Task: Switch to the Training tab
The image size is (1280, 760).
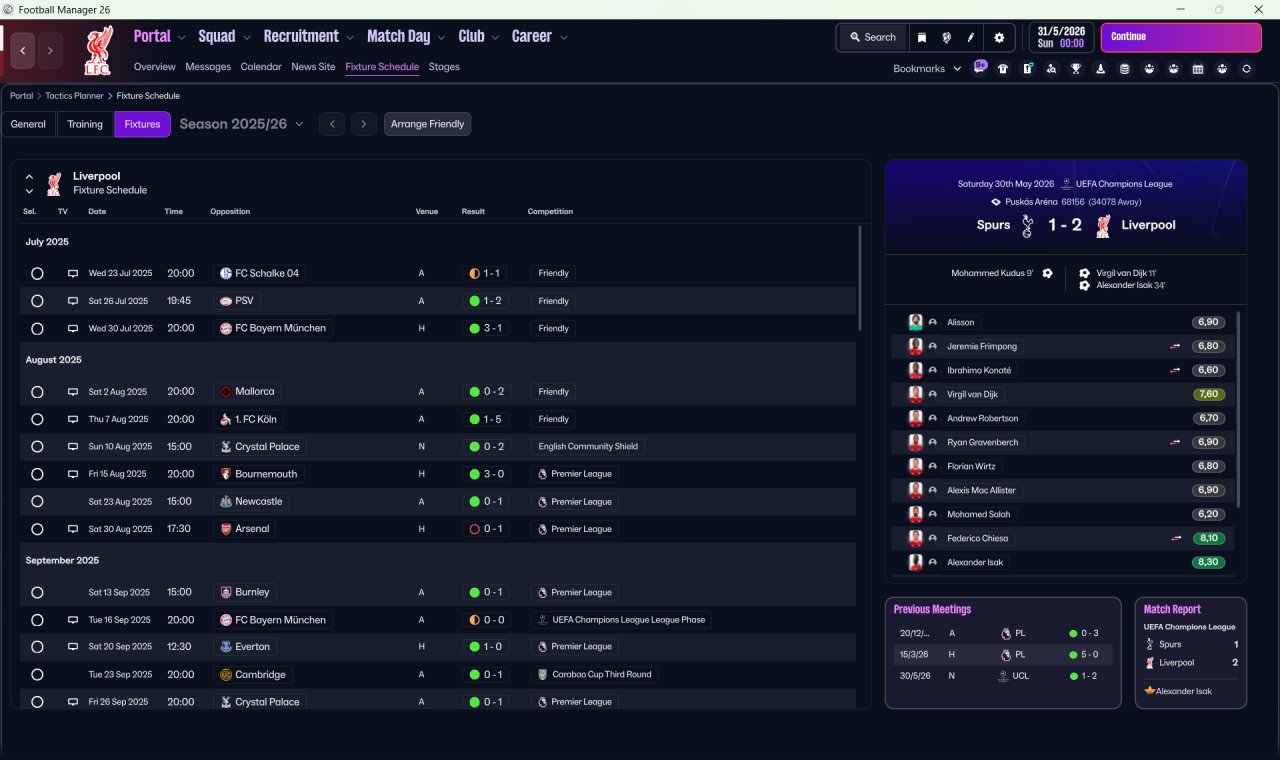Action: point(85,124)
